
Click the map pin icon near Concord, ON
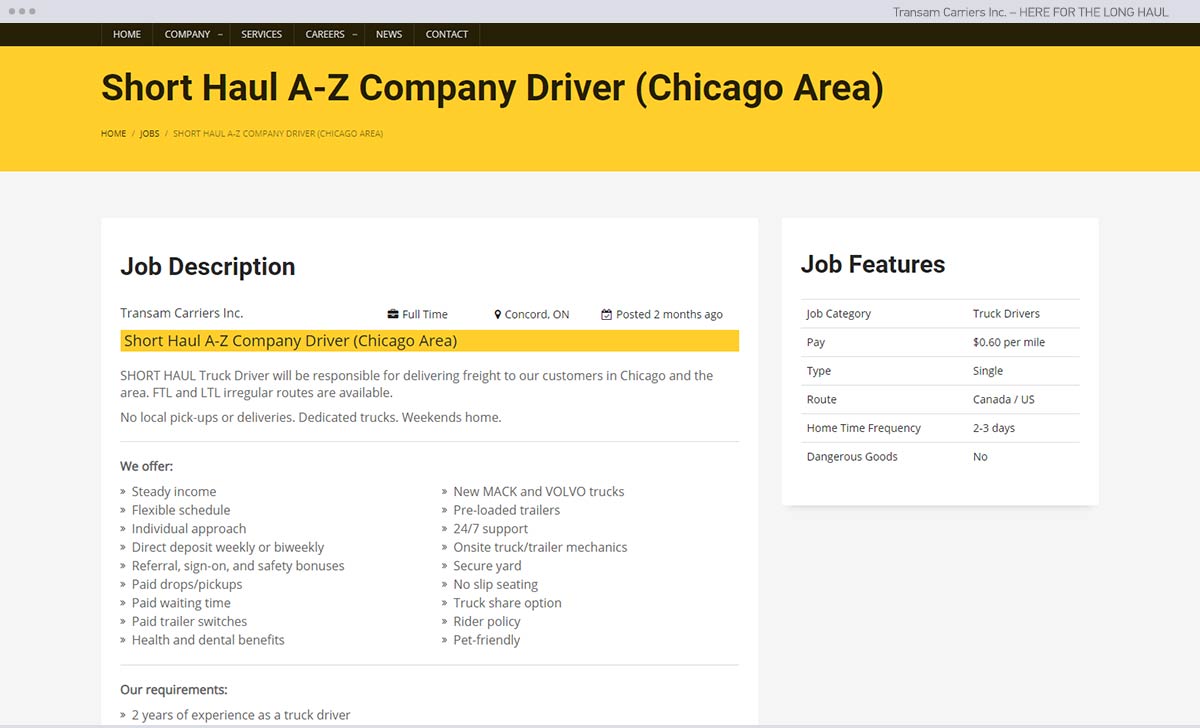coord(498,314)
